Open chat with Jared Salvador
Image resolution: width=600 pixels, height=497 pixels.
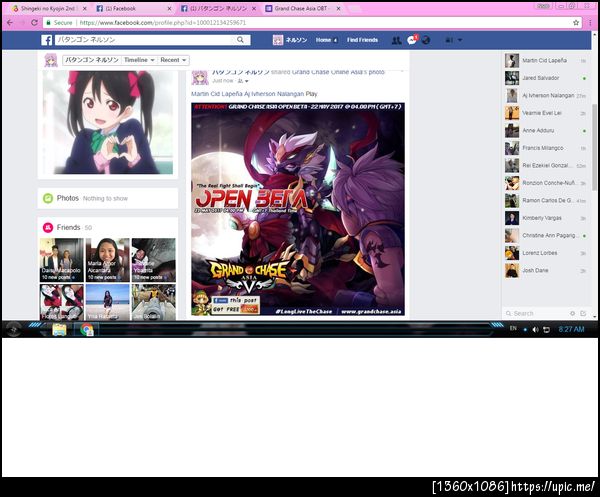[x=546, y=78]
